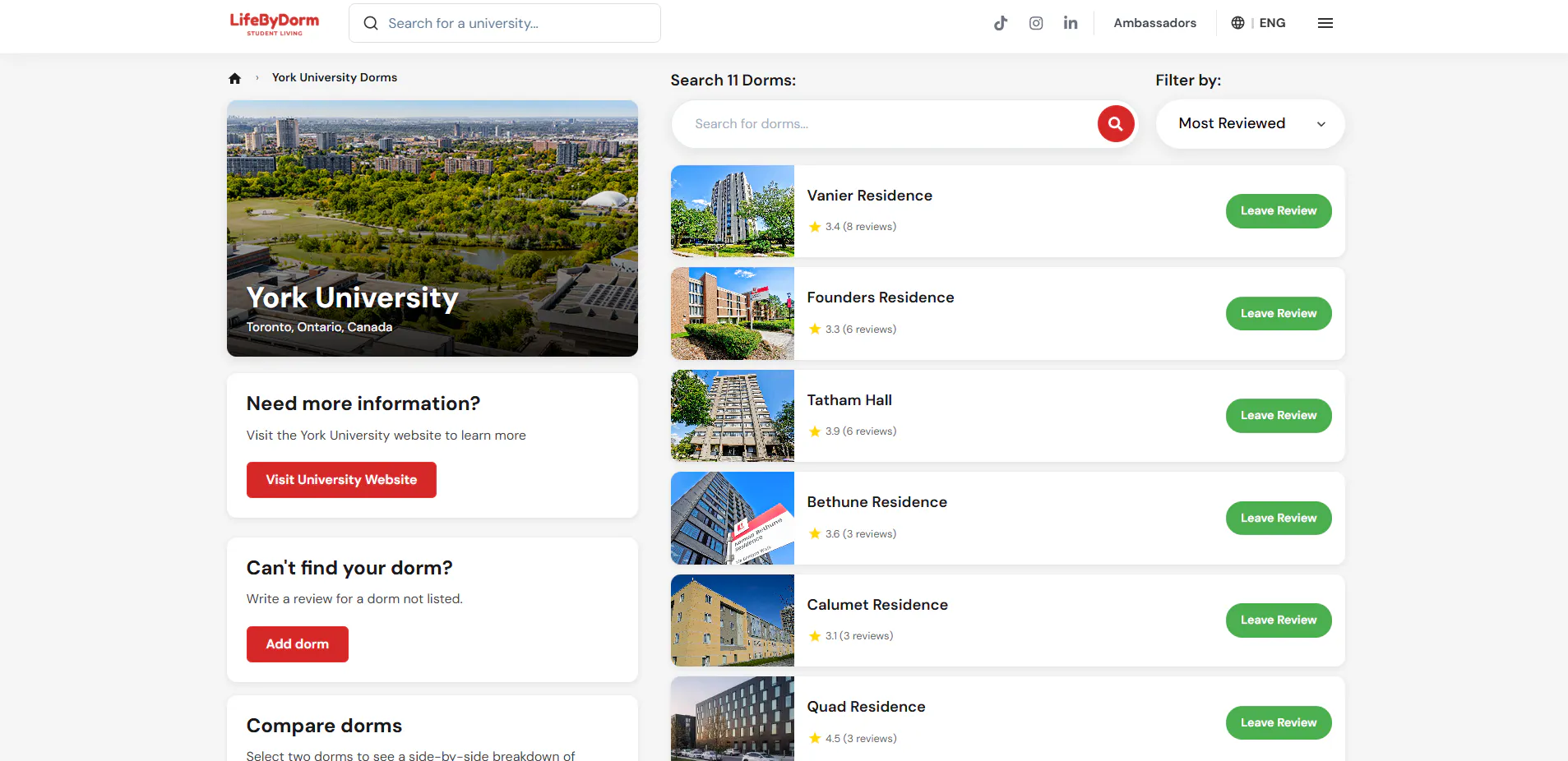Leave a review for Calumet Residence

click(1279, 620)
